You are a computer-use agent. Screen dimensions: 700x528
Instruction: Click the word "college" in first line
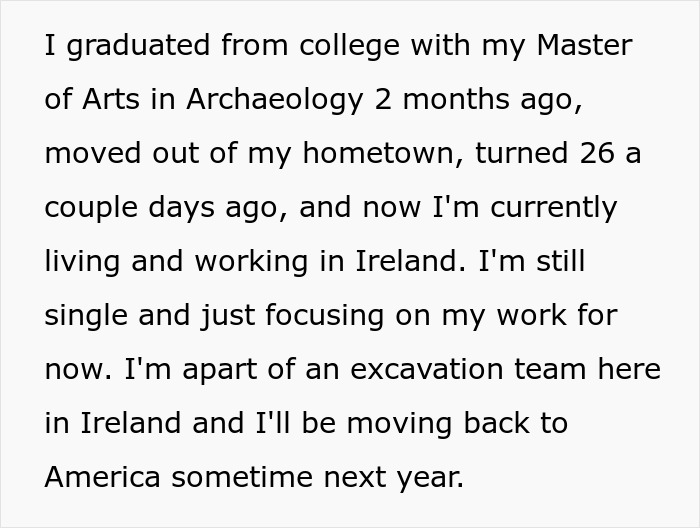click(349, 46)
